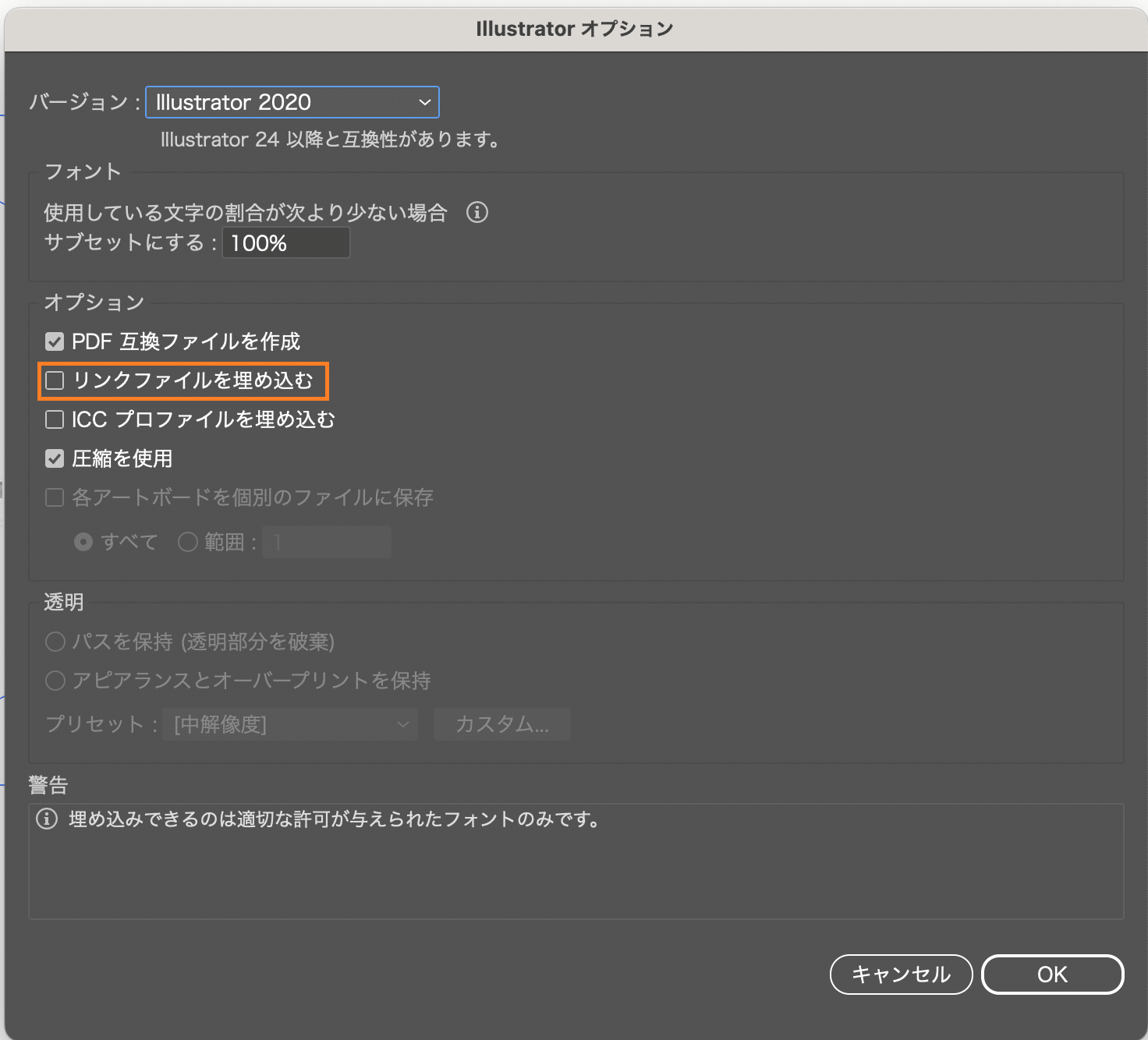The width and height of the screenshot is (1148, 1040).
Task: Confirm with the OK button
Action: click(1053, 975)
